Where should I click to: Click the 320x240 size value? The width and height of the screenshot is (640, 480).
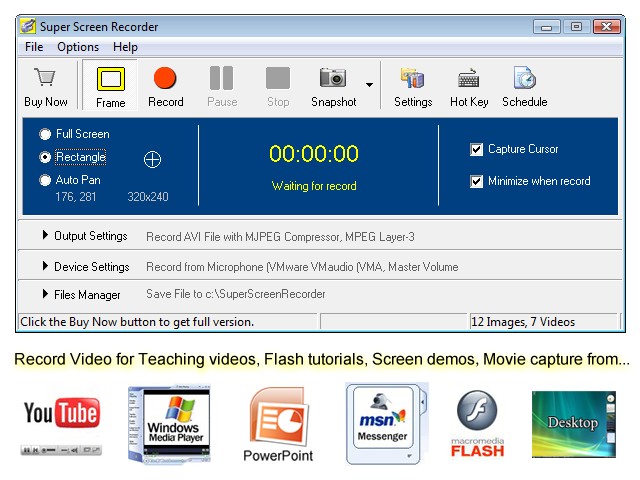(x=148, y=197)
